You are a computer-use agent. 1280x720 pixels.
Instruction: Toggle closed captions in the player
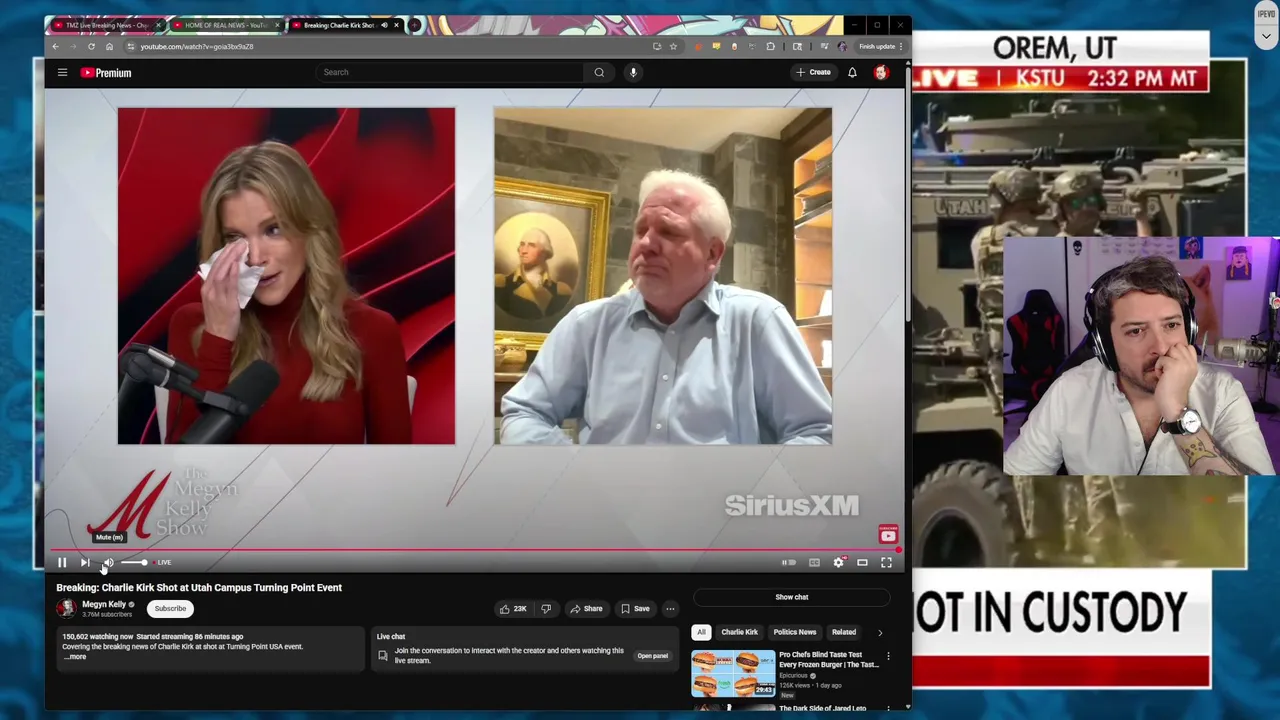click(x=814, y=563)
